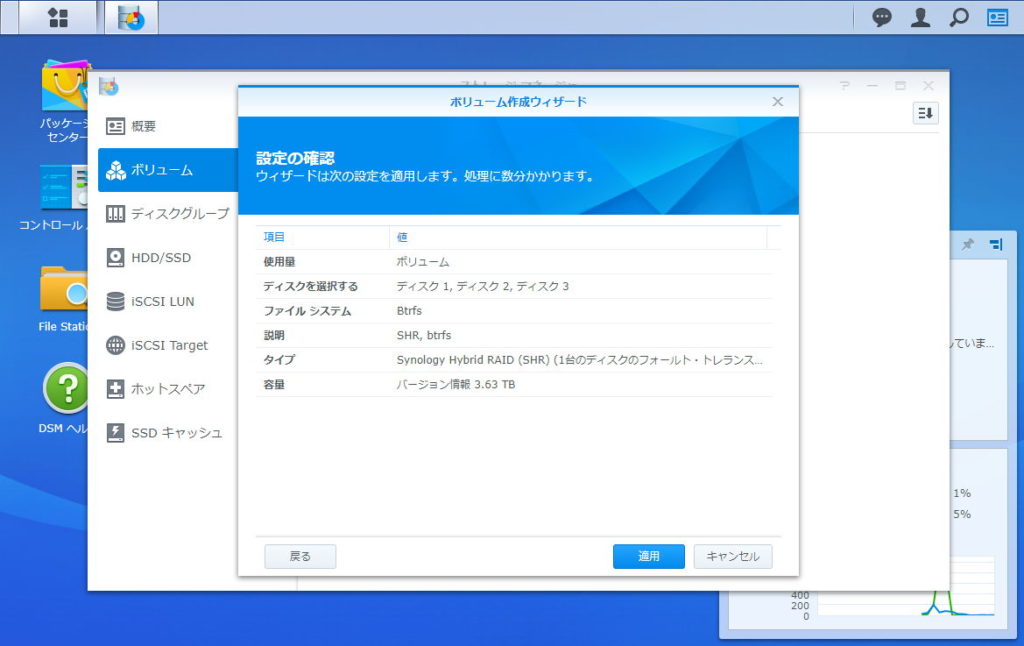This screenshot has width=1024, height=646.
Task: Click the widget panel dock icon
Action: (996, 244)
